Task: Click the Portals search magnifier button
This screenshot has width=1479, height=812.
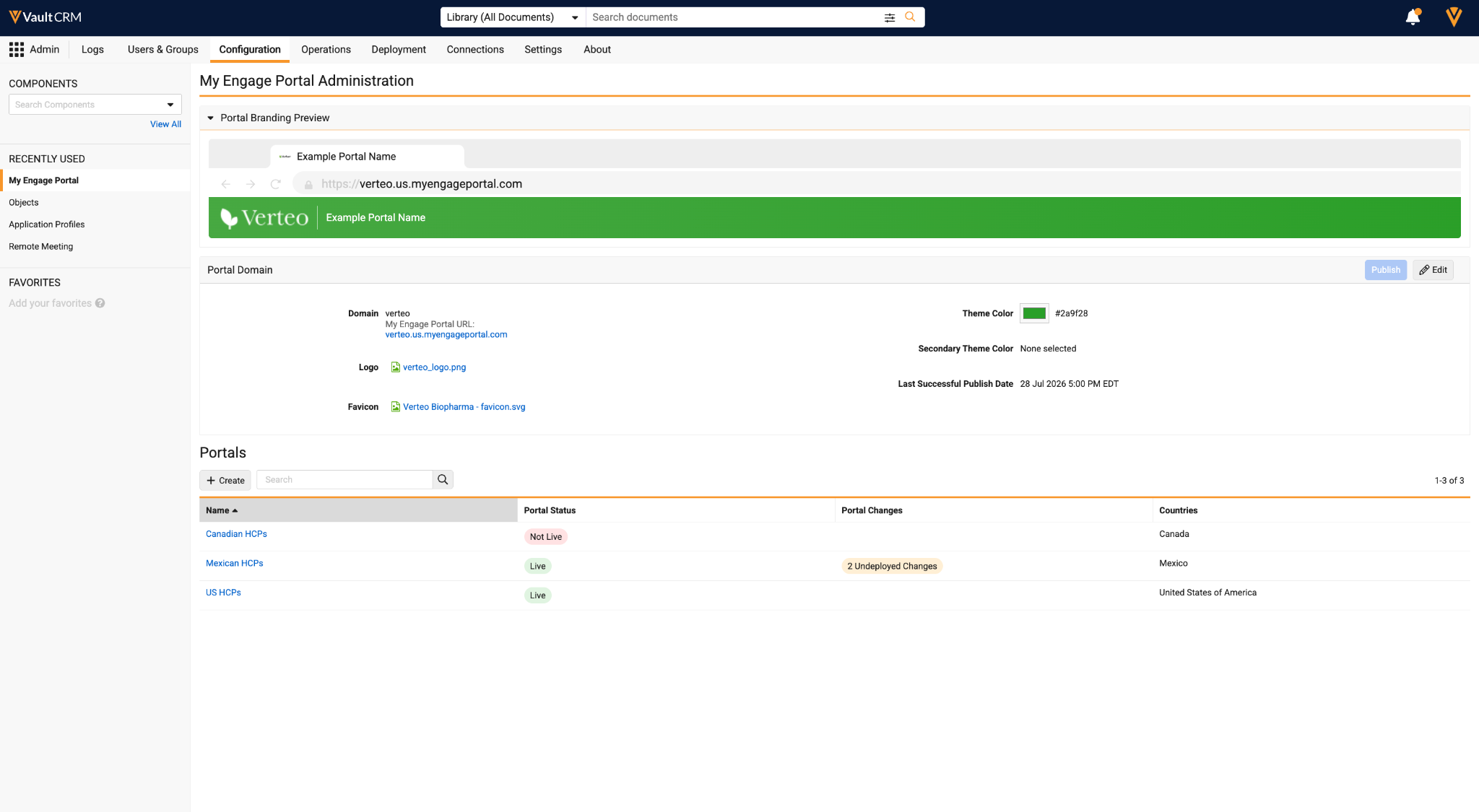Action: point(443,479)
